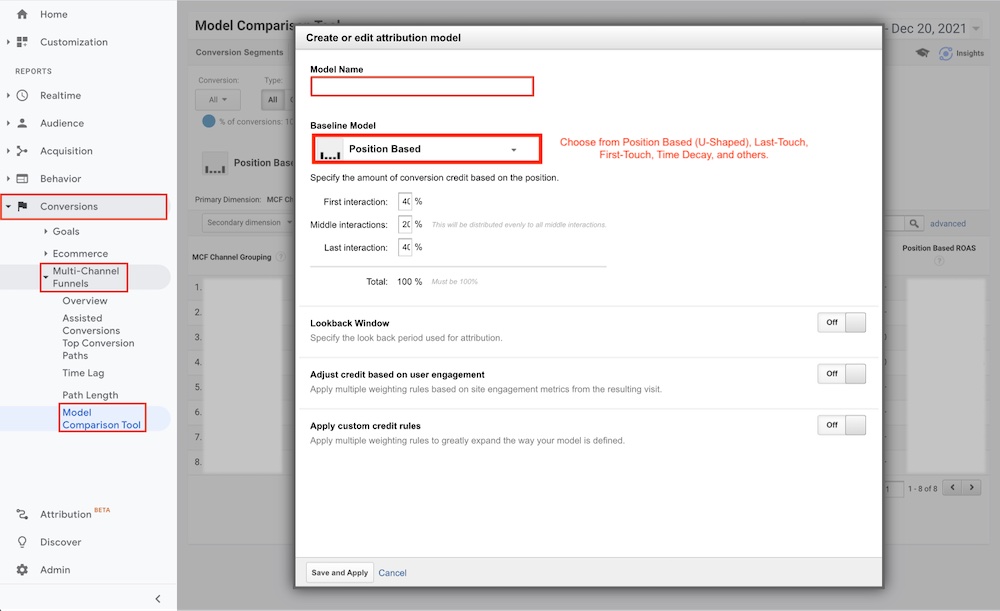This screenshot has height=611, width=1000.
Task: Collapse sidebar using the left chevron
Action: click(158, 599)
